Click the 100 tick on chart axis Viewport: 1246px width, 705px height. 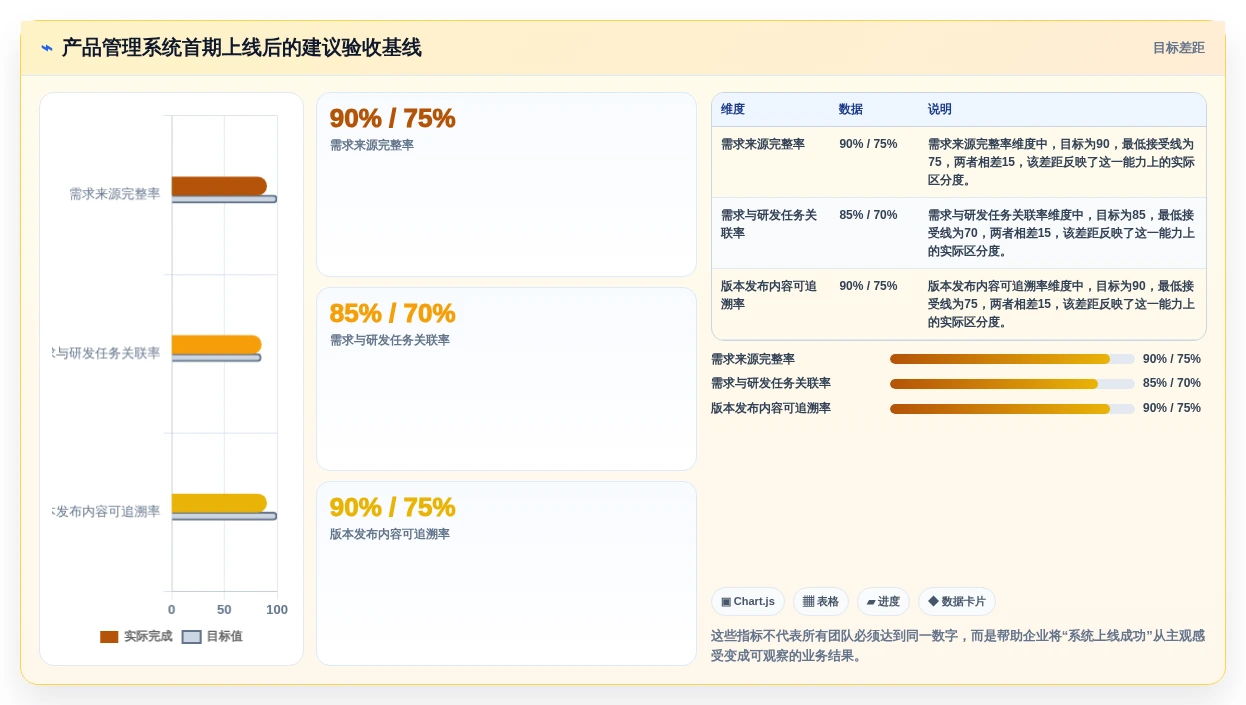tap(277, 610)
